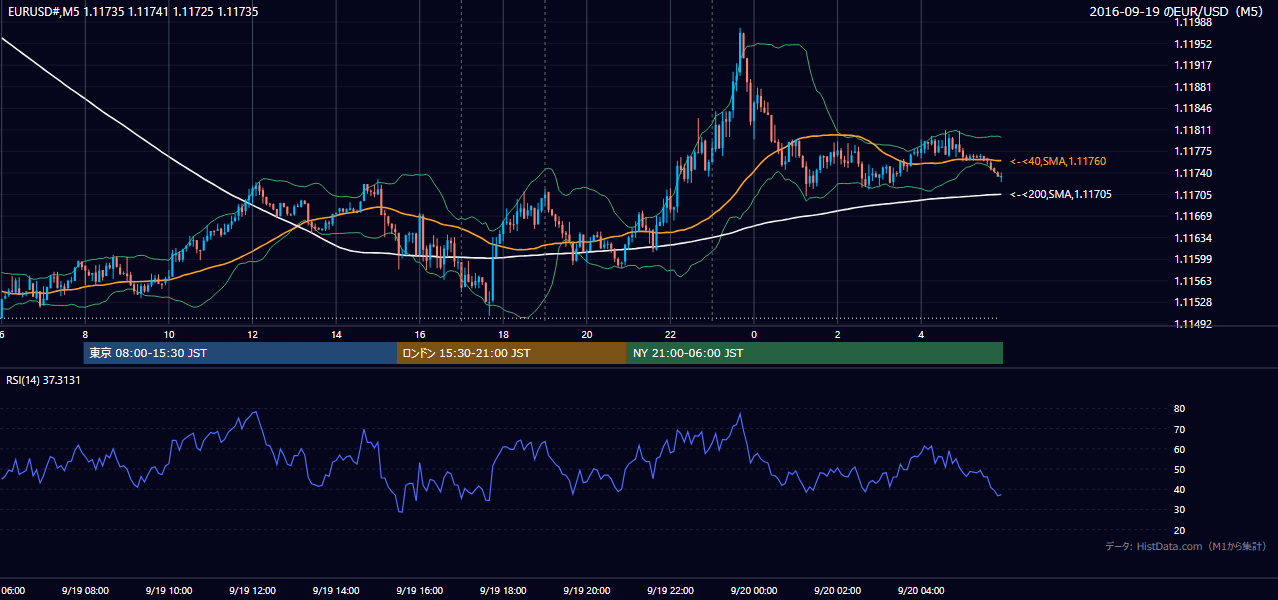Click the 東京 08:00-15:30 JST session bar
Viewport: 1278px width, 600px height.
(x=240, y=353)
